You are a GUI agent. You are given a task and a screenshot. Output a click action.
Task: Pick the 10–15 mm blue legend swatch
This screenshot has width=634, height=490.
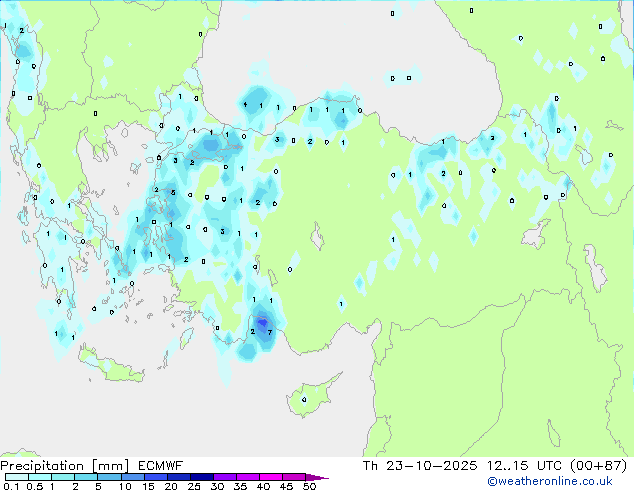(132, 477)
